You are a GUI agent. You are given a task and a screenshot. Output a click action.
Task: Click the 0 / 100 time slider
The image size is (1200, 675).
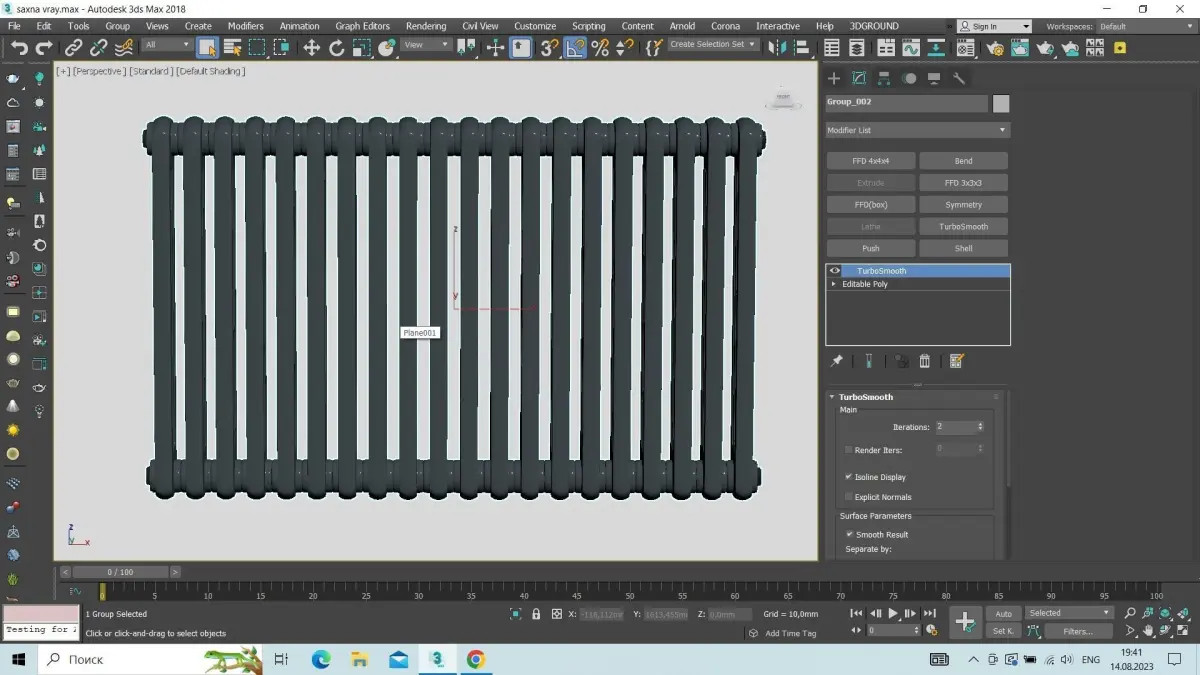(119, 572)
